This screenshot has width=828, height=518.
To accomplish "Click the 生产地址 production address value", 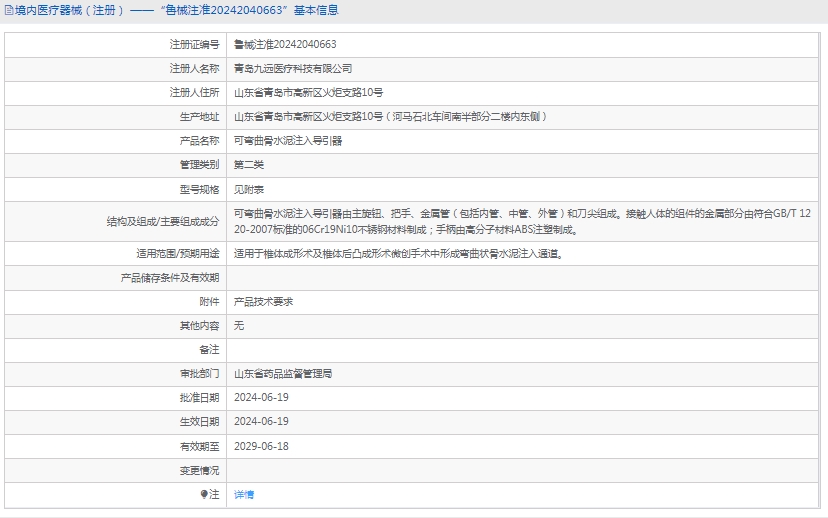I will coord(390,116).
